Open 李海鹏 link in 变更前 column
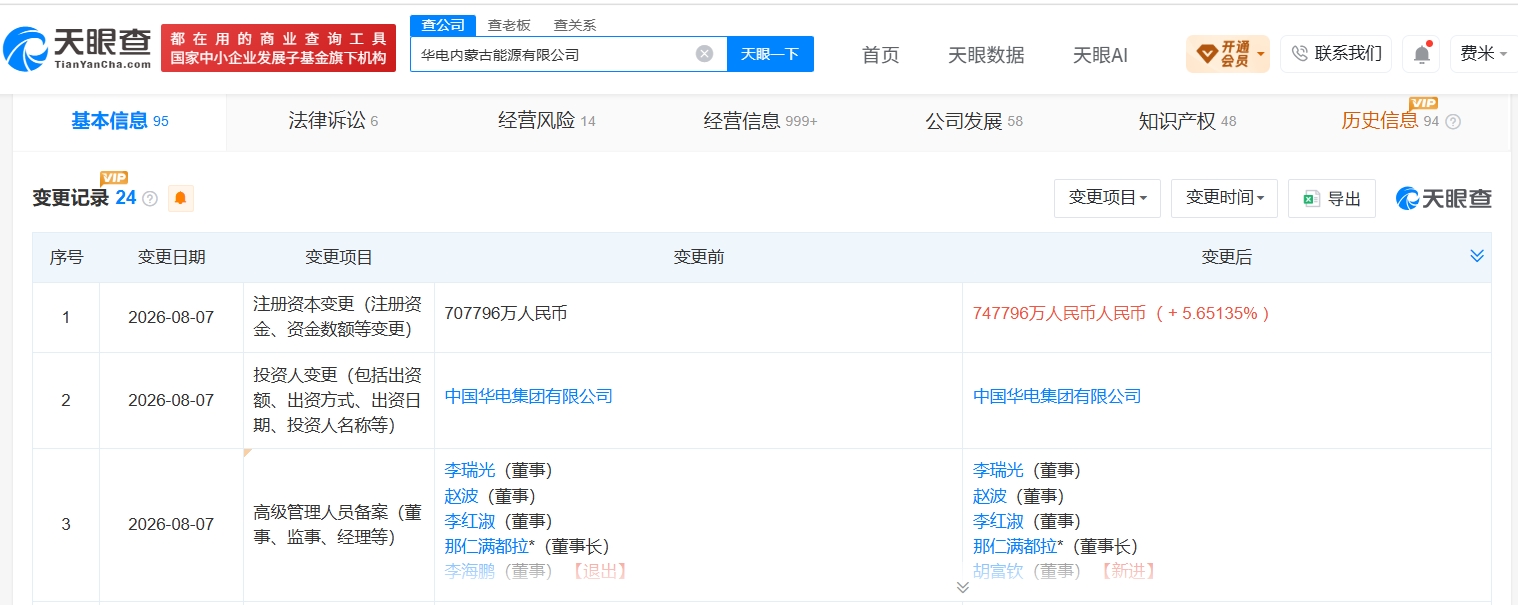The width and height of the screenshot is (1518, 605). 470,571
